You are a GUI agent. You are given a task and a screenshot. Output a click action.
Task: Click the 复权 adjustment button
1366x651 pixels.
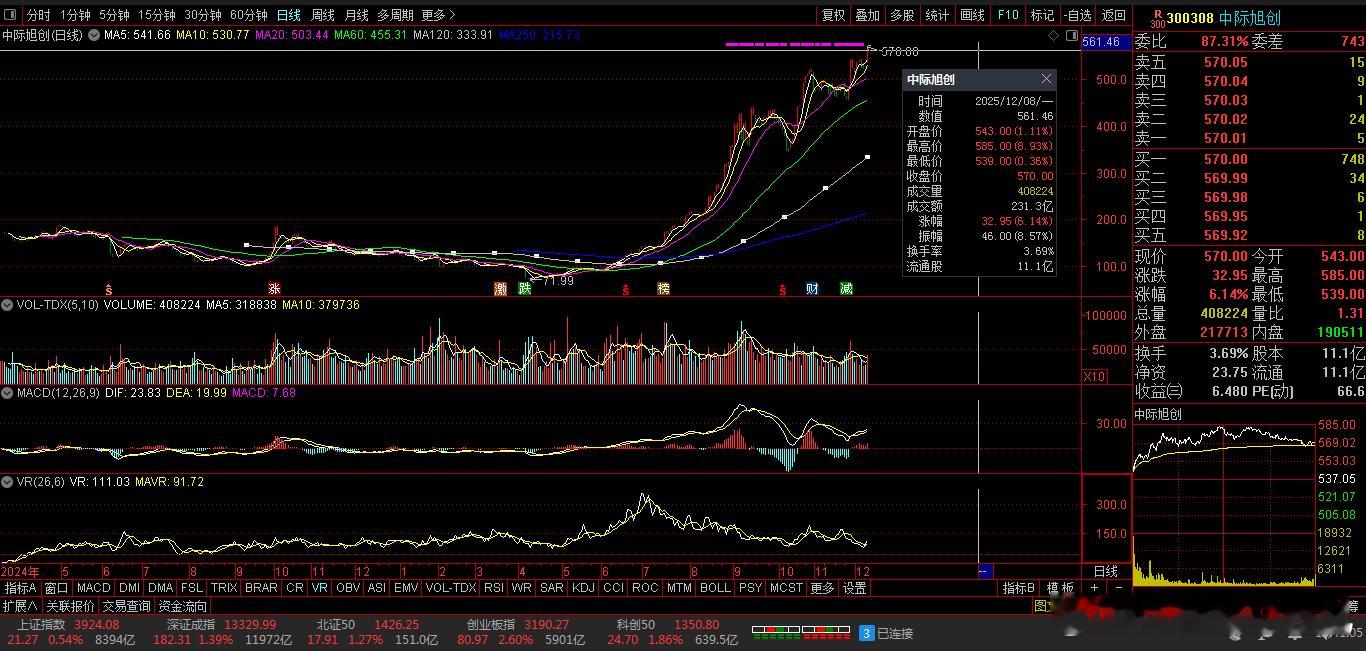(x=833, y=15)
